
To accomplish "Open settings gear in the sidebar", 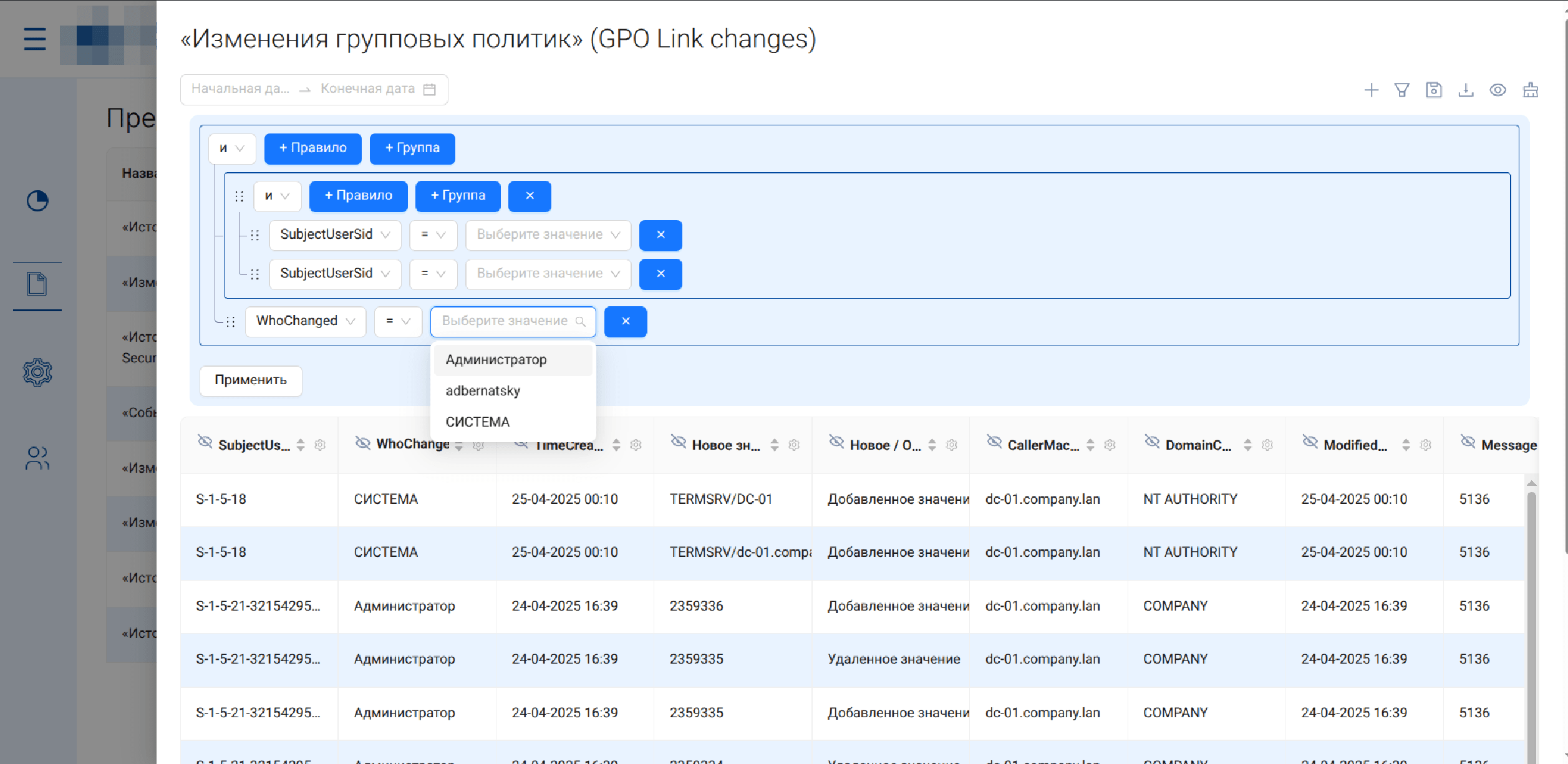I will (37, 372).
